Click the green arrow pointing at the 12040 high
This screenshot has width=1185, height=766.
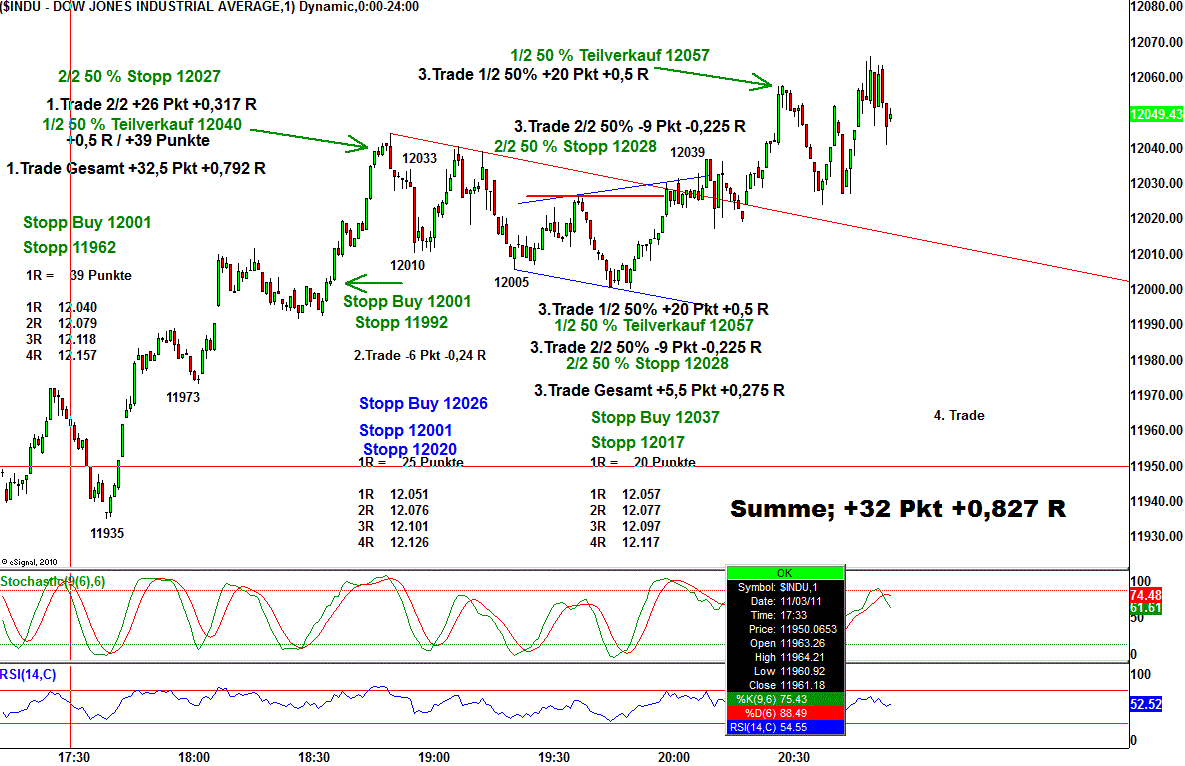point(310,138)
